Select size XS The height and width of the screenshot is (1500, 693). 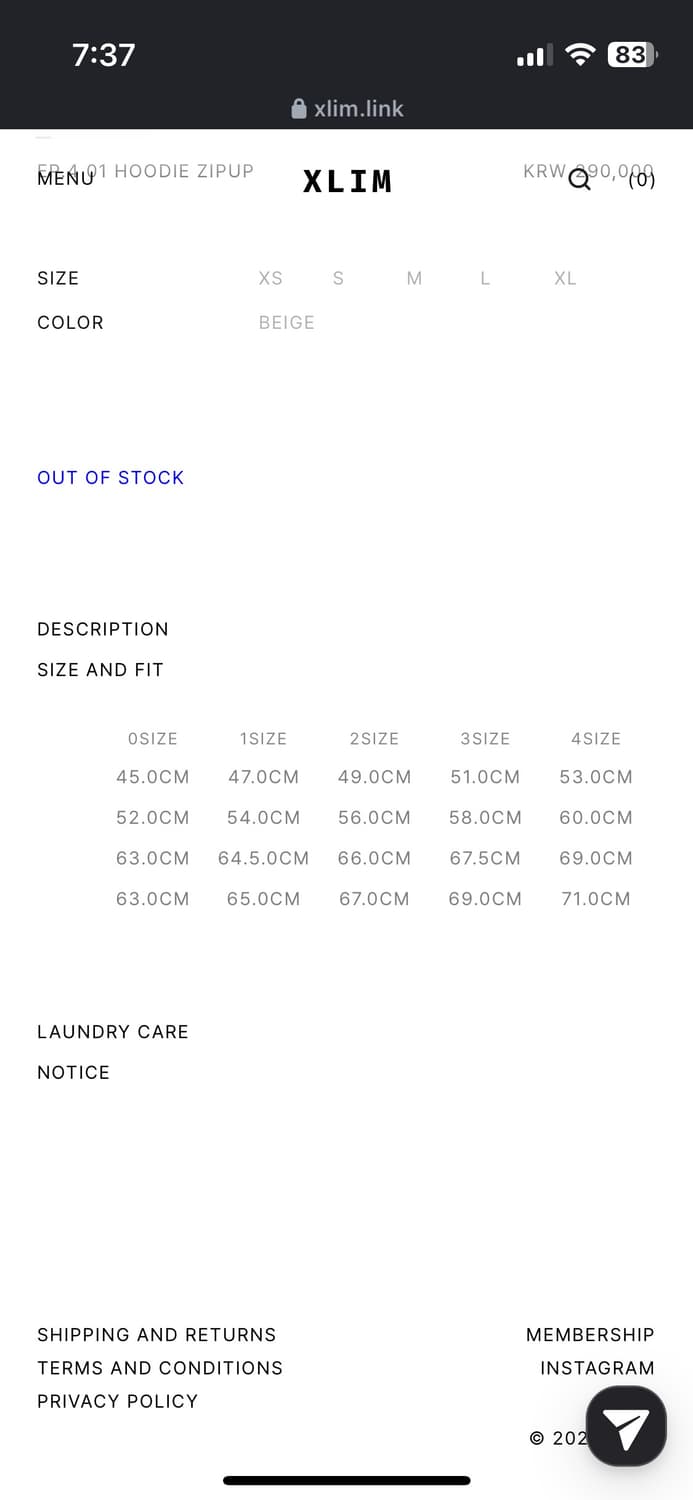[271, 278]
